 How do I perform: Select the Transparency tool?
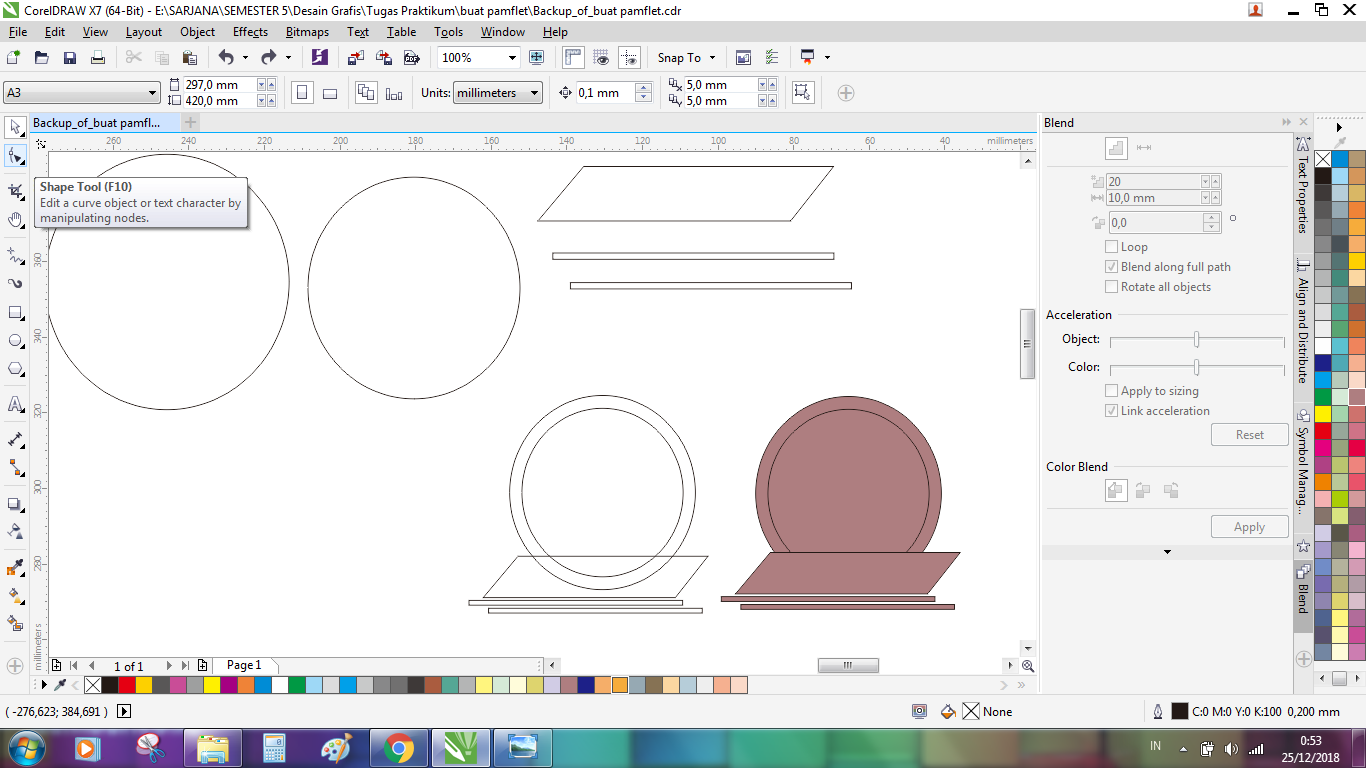[15, 531]
